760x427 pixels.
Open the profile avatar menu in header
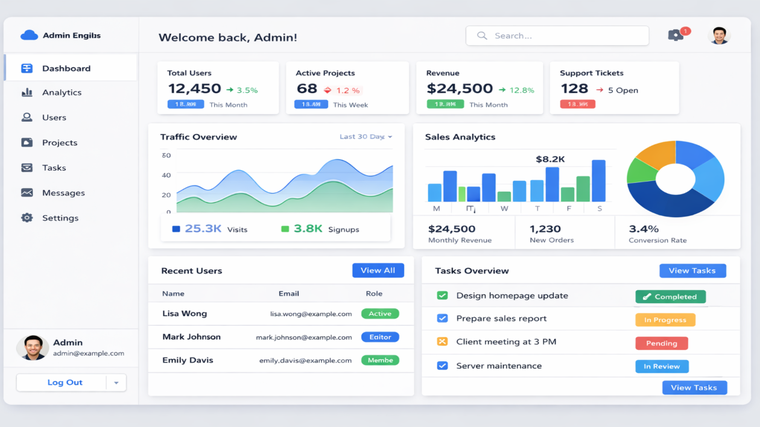tap(719, 36)
